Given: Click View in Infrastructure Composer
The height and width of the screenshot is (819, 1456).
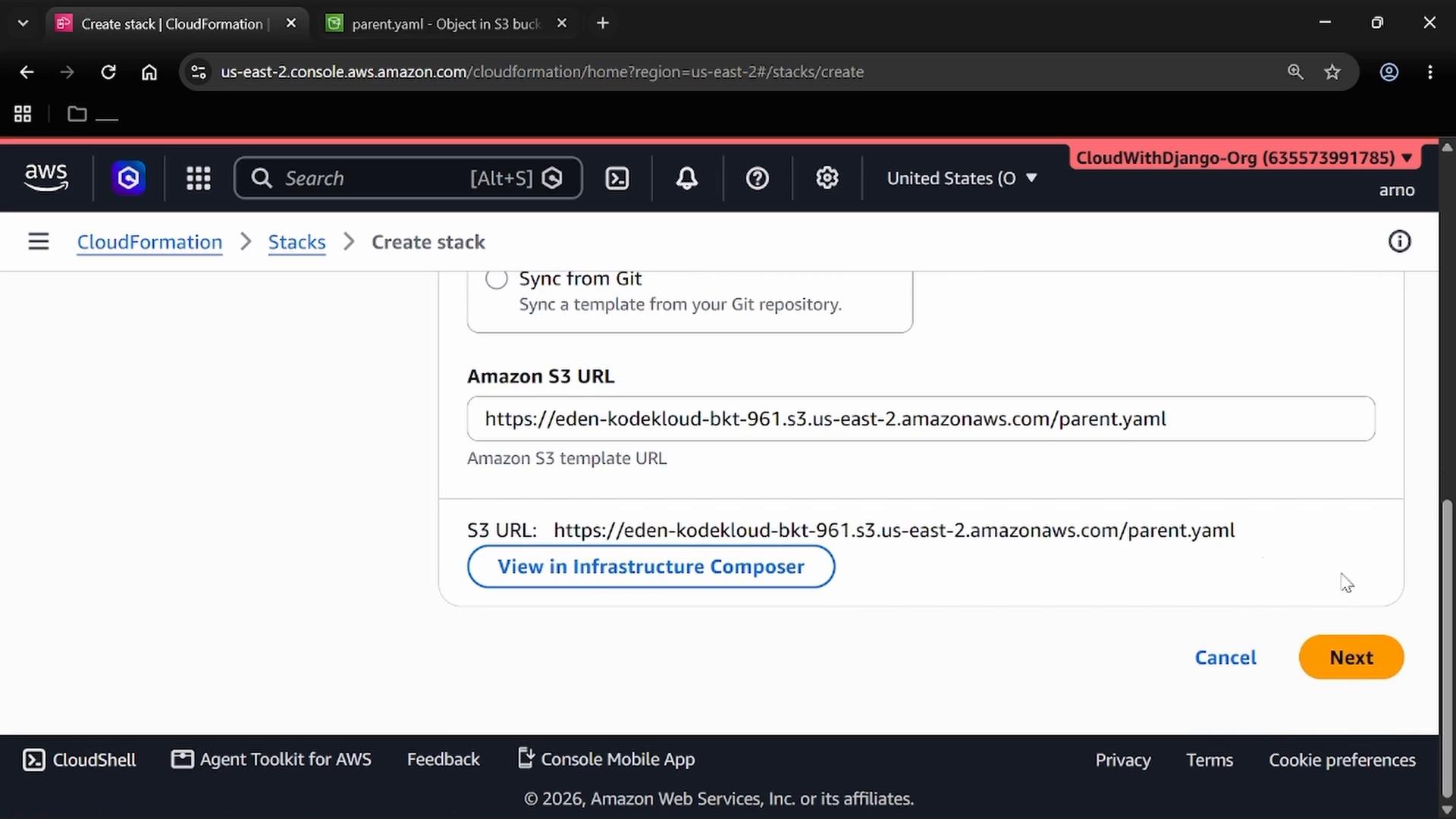Looking at the screenshot, I should point(651,566).
